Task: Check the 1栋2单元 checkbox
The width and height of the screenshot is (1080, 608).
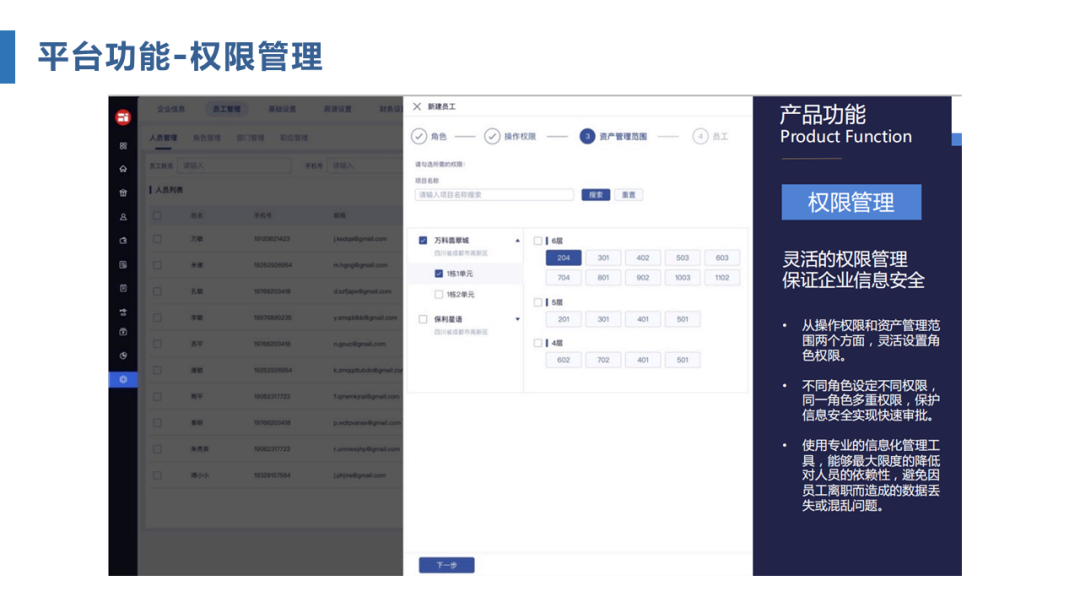Action: pos(439,294)
